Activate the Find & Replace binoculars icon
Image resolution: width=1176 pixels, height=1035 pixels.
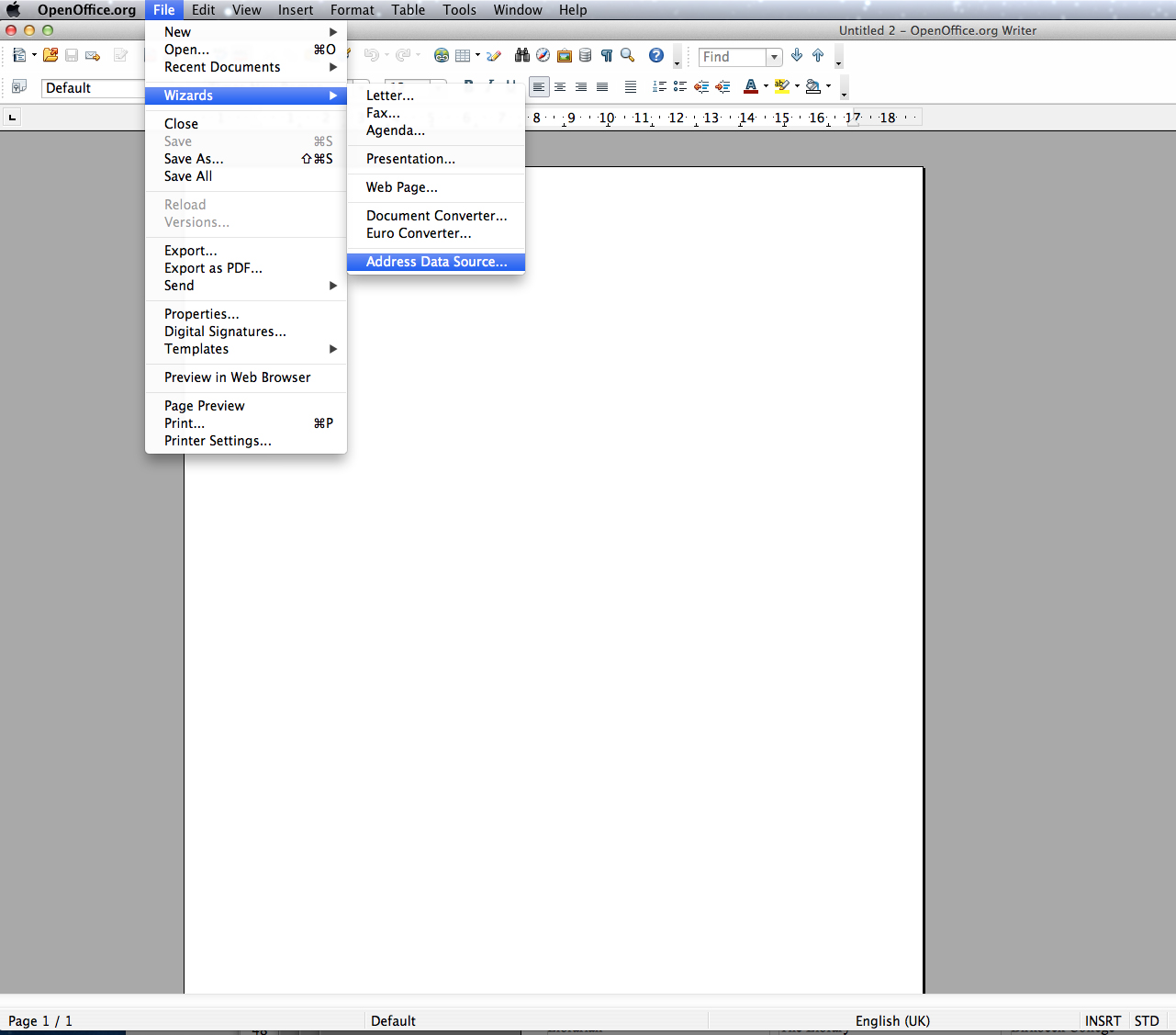click(522, 54)
